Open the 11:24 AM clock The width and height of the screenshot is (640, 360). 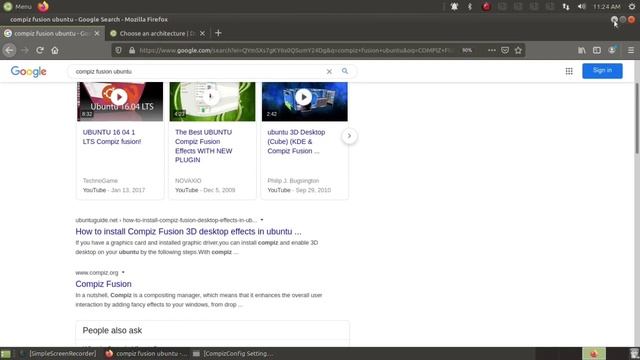[607, 7]
